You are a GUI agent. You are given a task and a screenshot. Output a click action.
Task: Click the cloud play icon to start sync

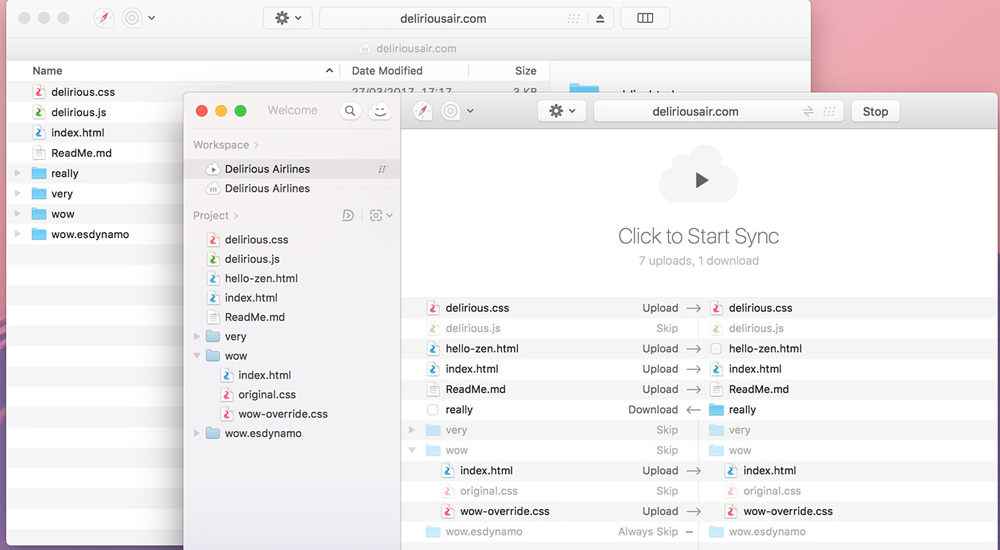[698, 175]
